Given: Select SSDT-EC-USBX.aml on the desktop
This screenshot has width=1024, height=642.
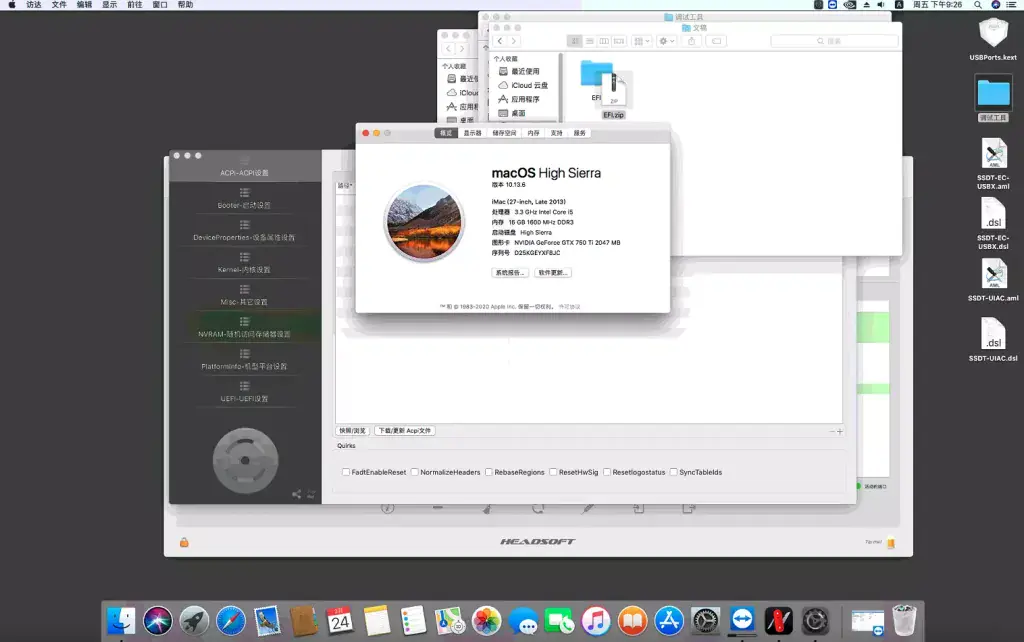Looking at the screenshot, I should (993, 164).
